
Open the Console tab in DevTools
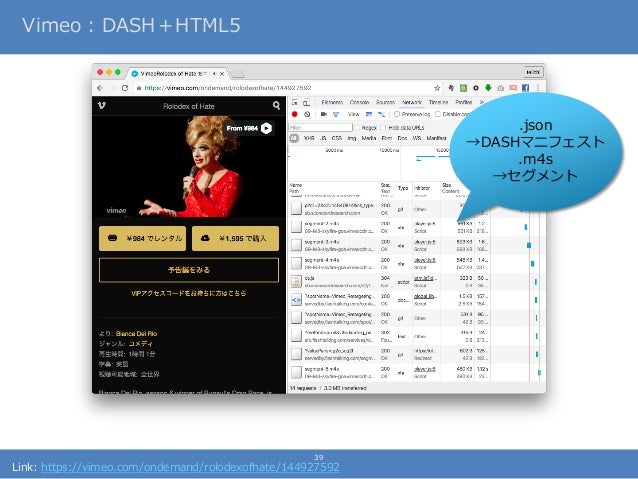point(359,103)
